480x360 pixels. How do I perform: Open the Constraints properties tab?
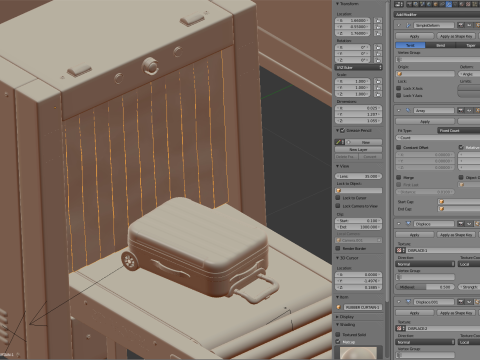442,4
